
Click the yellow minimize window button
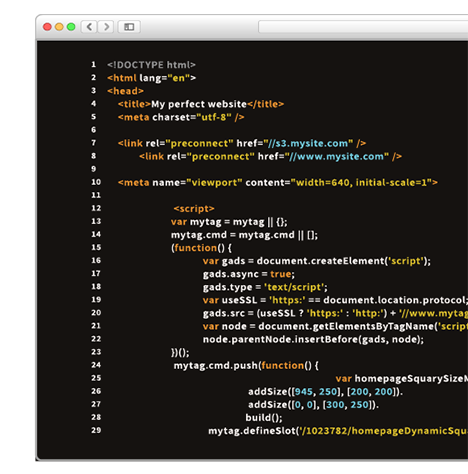(x=59, y=27)
